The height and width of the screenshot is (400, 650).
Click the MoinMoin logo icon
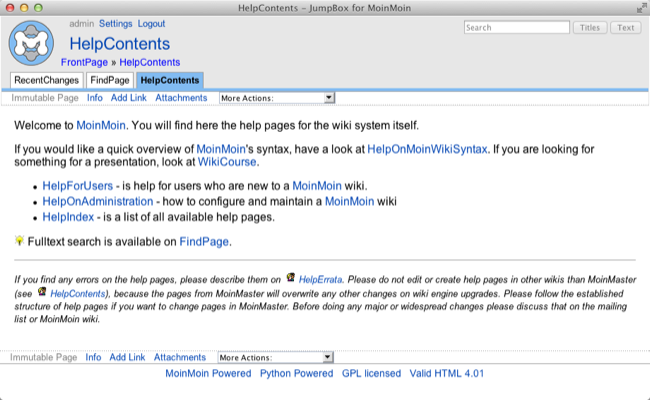coord(31,43)
